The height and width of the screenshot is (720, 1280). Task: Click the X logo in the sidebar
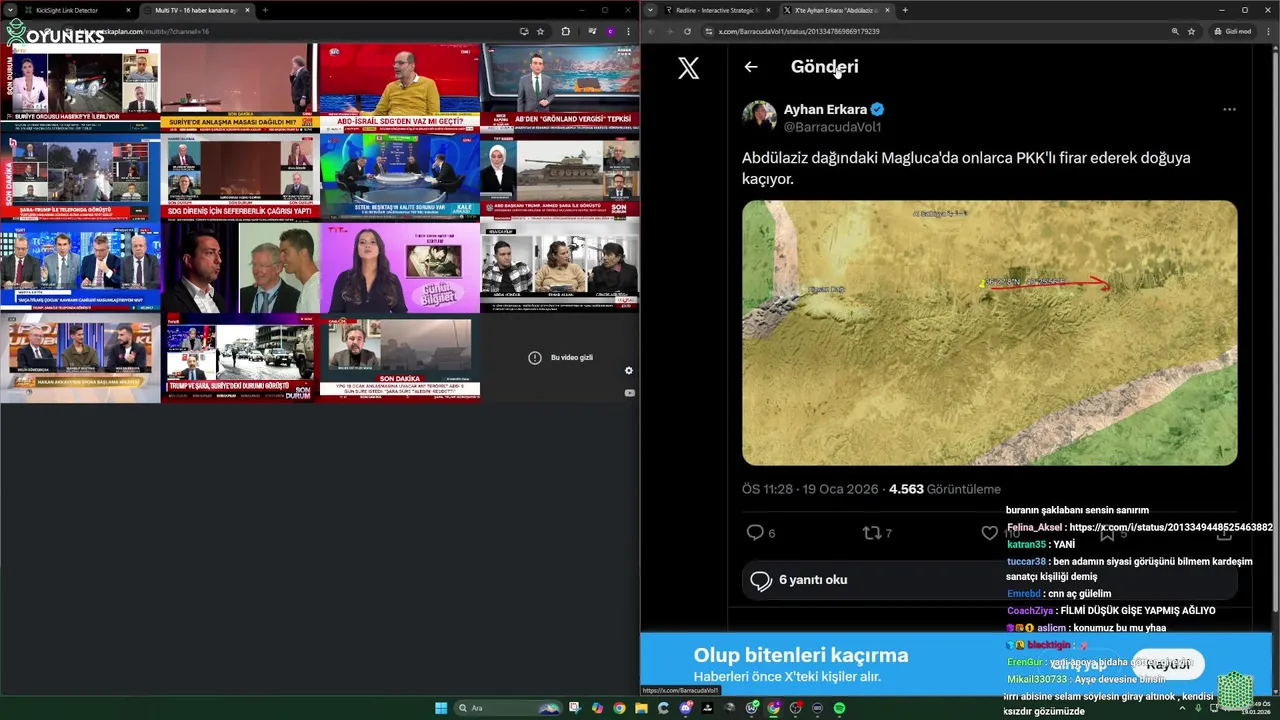[x=688, y=68]
